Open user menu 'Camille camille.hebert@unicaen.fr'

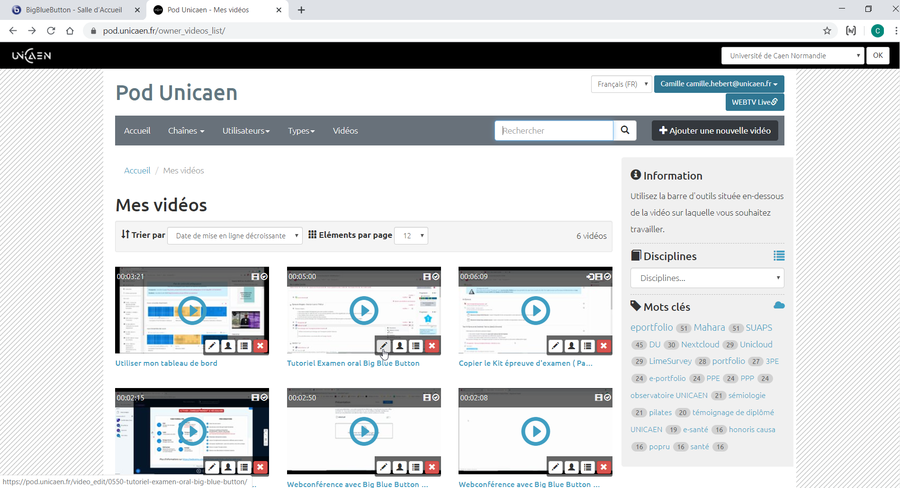click(x=719, y=84)
